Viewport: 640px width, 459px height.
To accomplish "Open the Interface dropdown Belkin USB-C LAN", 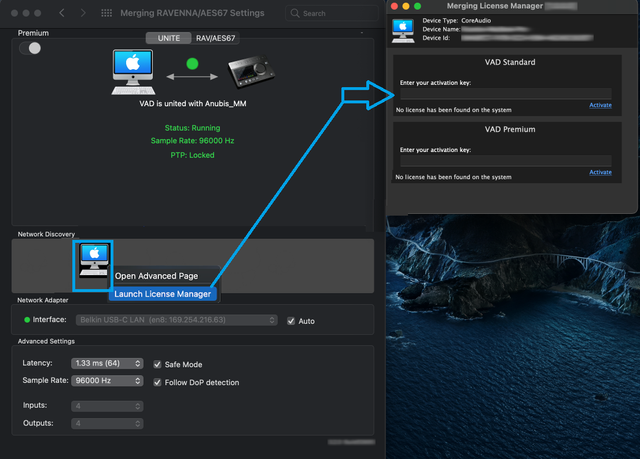I will tap(177, 320).
